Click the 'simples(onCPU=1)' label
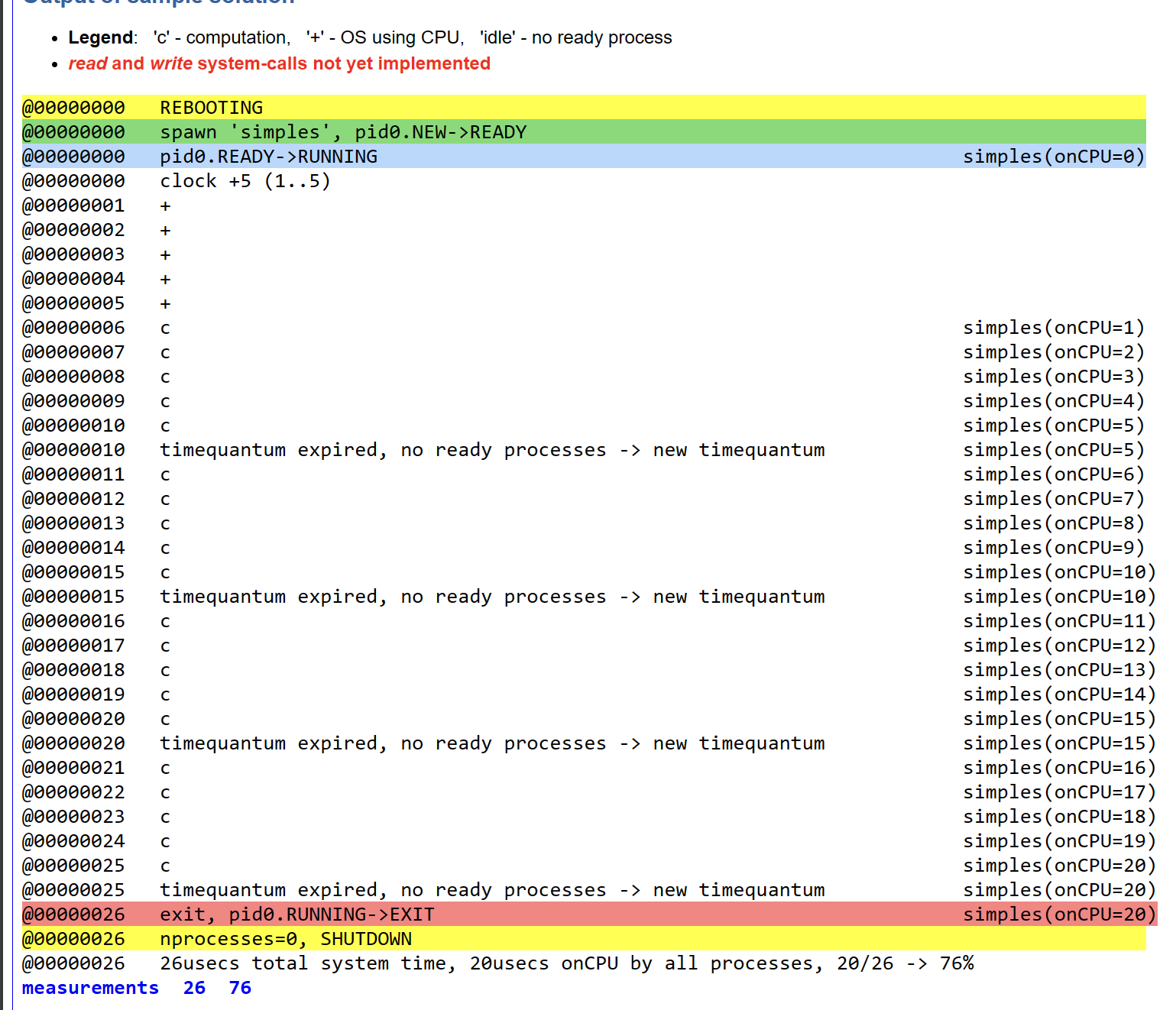The height and width of the screenshot is (1010, 1176). [1053, 328]
